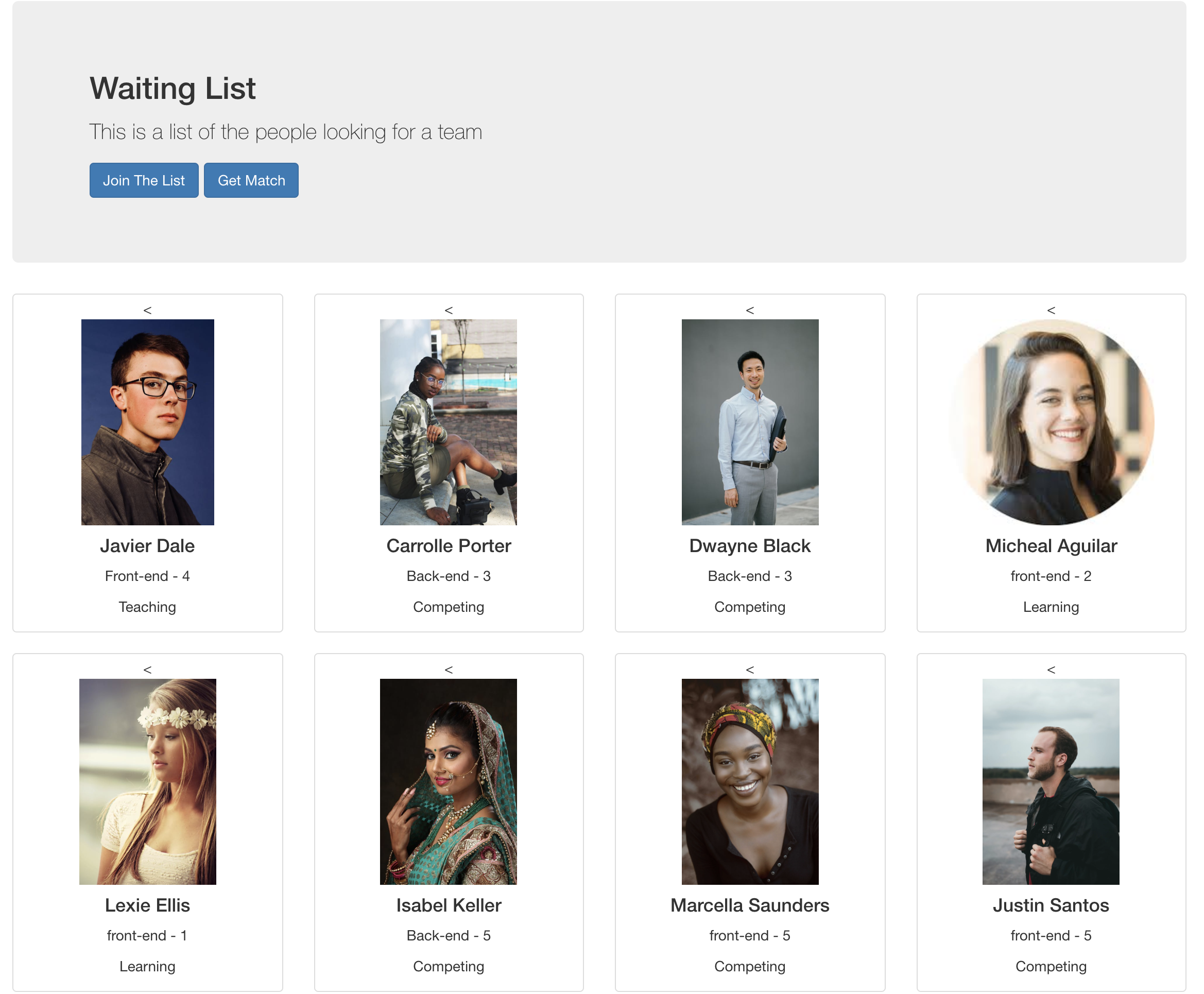Open Micheal Aguilar's circular profile photo
1204x994 pixels.
[1051, 422]
